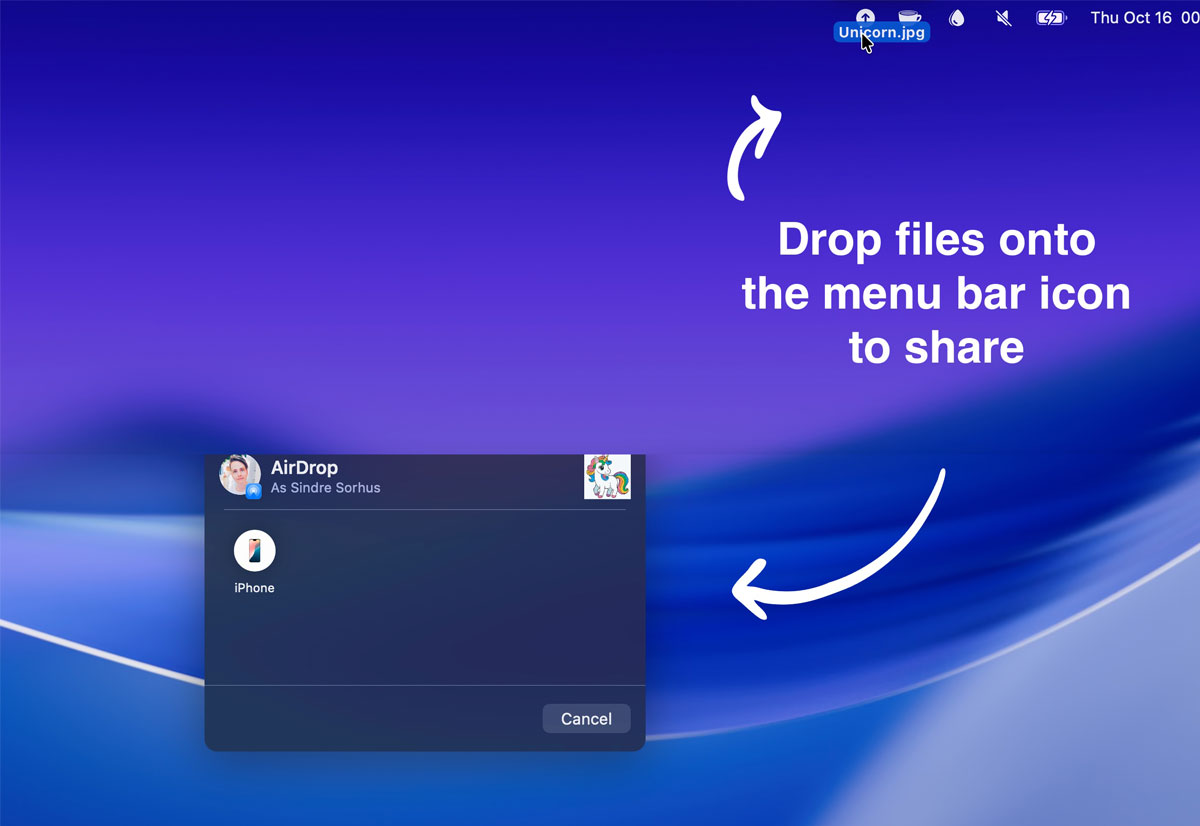Image resolution: width=1200 pixels, height=826 pixels.
Task: Click the AirDrop panel title header
Action: point(306,467)
